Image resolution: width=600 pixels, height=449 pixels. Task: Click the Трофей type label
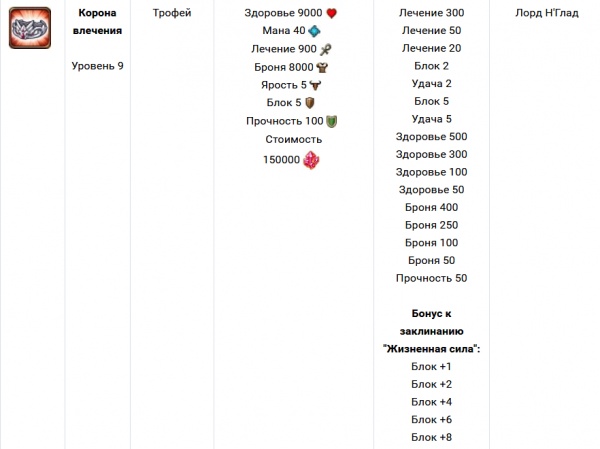click(173, 13)
